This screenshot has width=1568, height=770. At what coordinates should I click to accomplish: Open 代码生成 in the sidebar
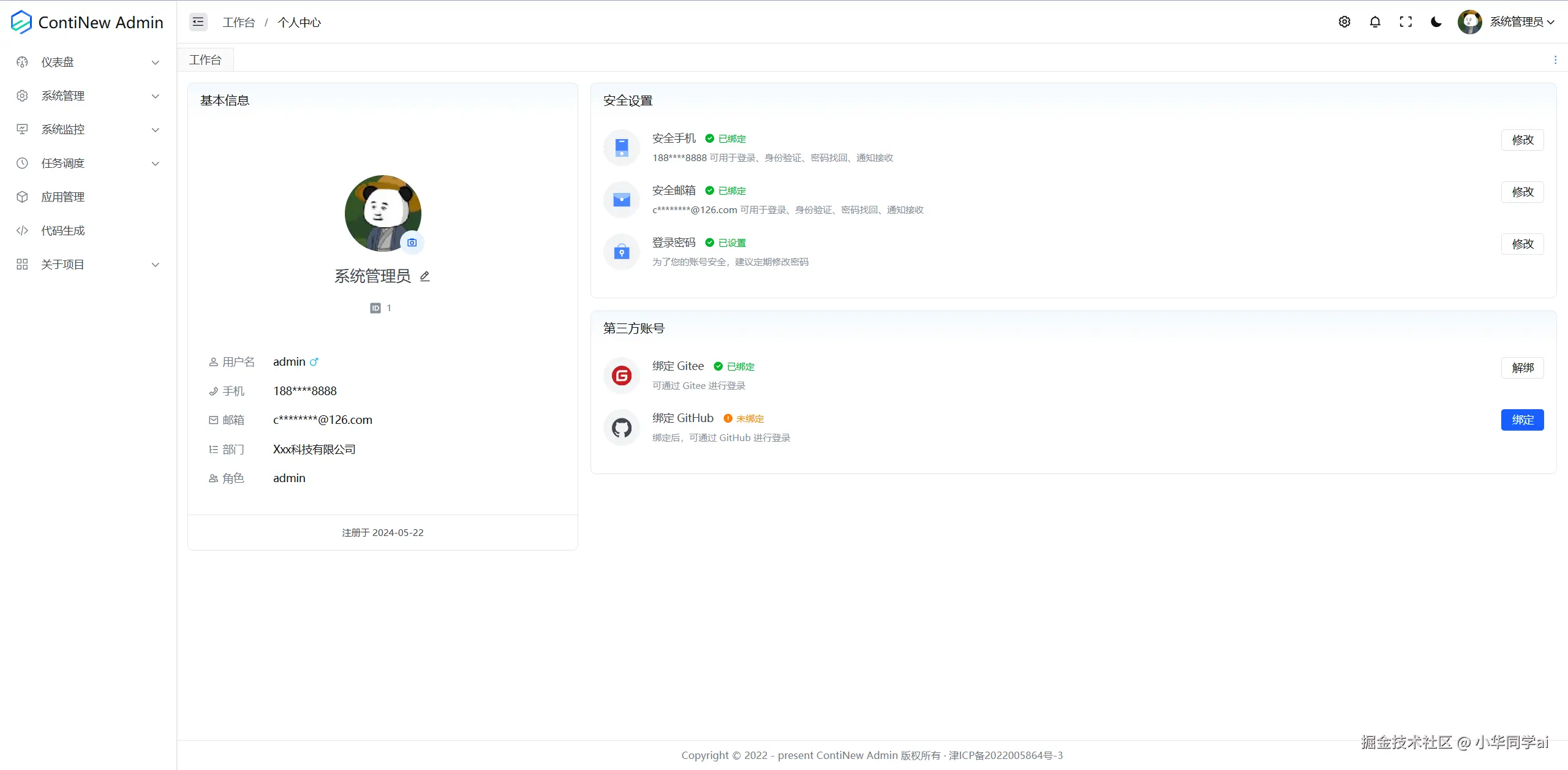pos(62,230)
